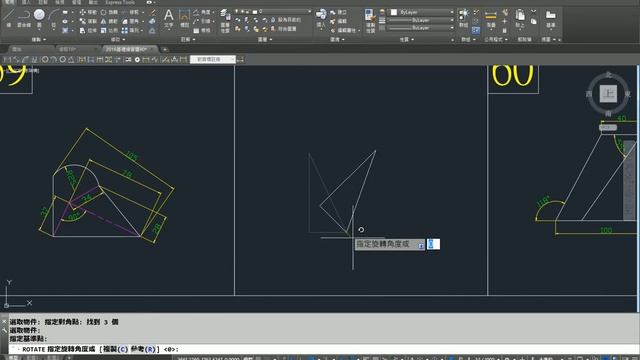Click the object color swatch box
Viewport: 640px width, 360px height.
pos(393,12)
